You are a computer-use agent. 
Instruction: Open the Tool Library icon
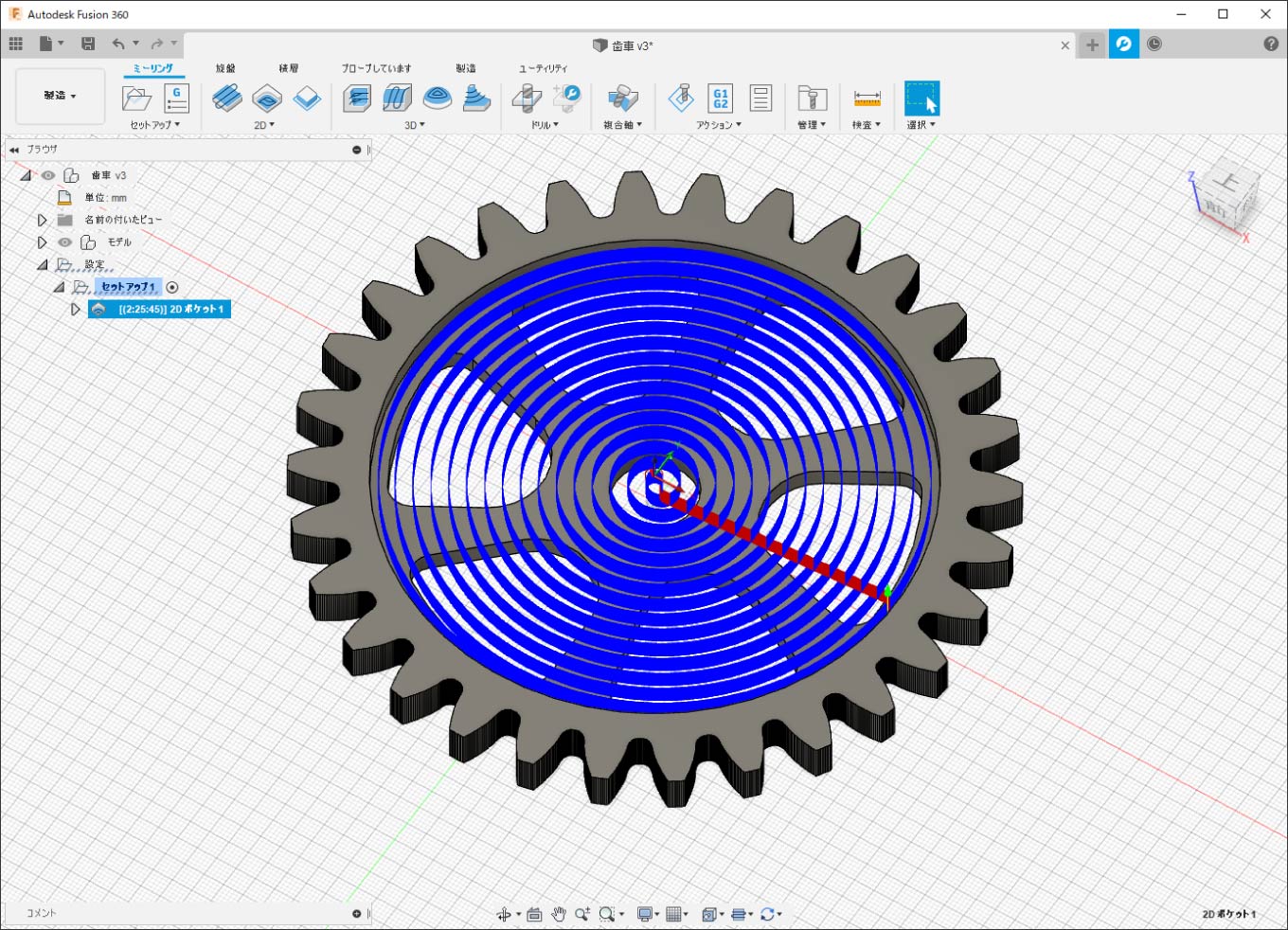[812, 98]
